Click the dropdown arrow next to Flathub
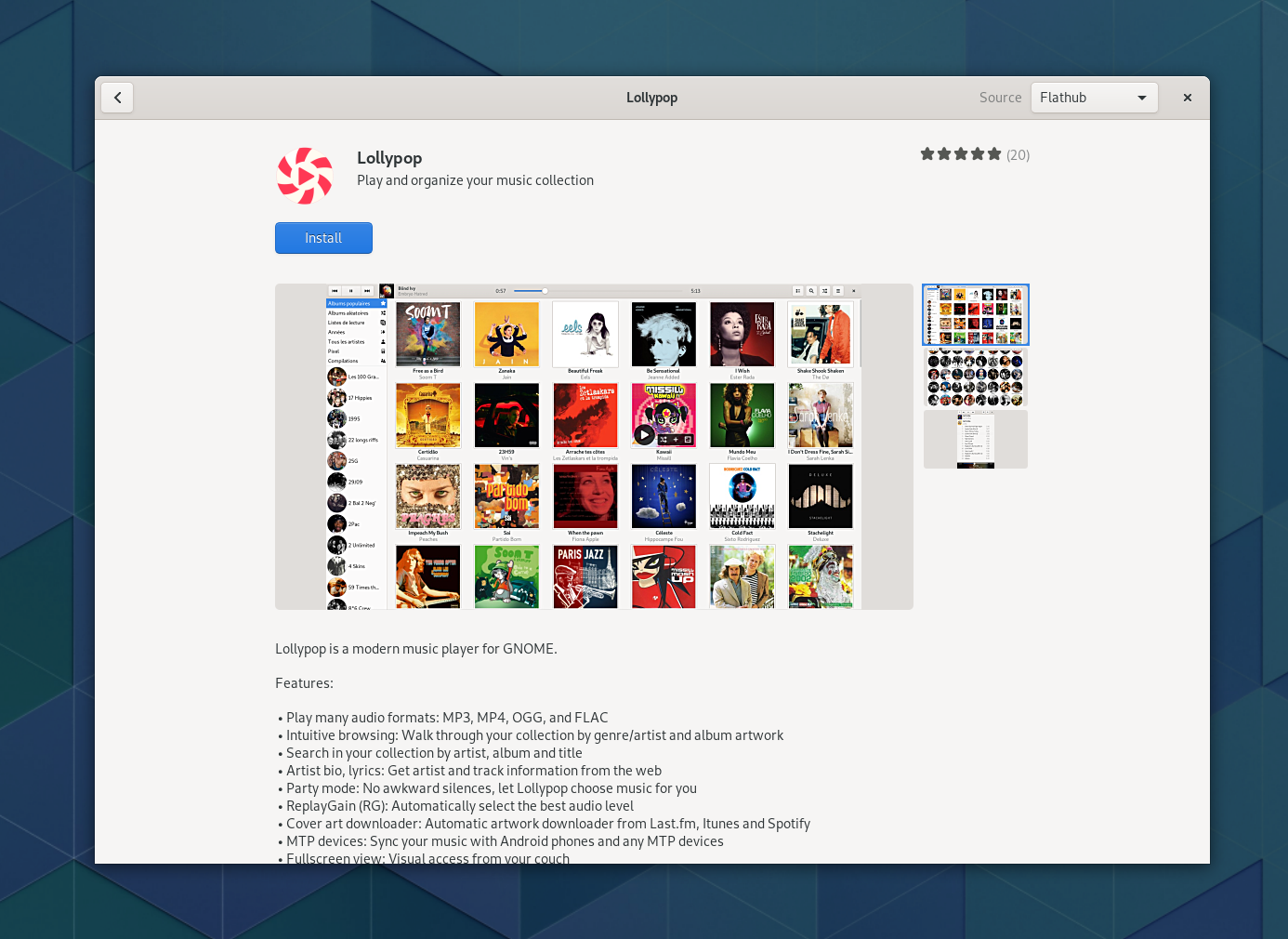Viewport: 1288px width, 939px height. click(1142, 98)
